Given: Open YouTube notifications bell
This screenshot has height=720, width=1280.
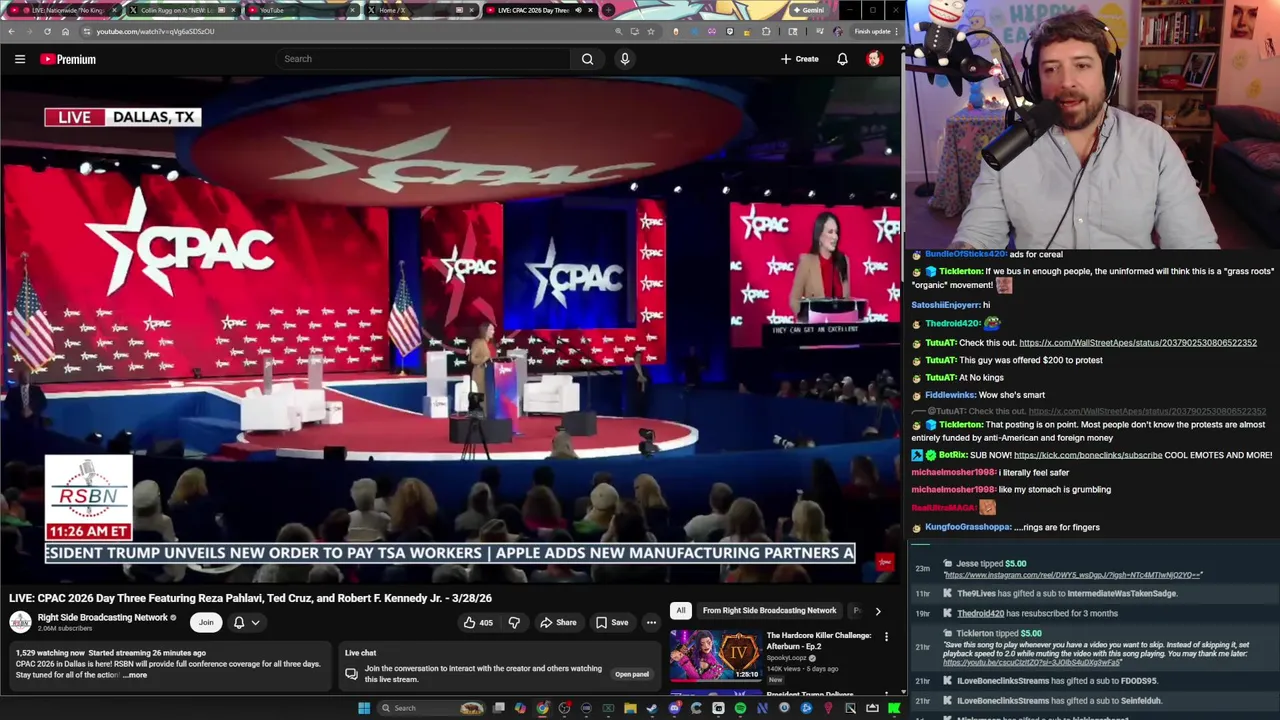Looking at the screenshot, I should point(842,59).
